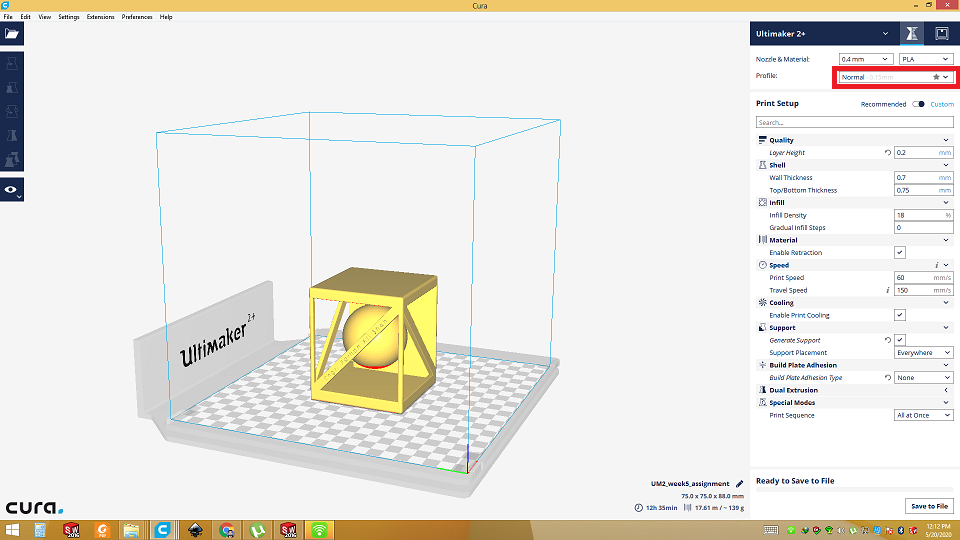Image resolution: width=960 pixels, height=540 pixels.
Task: Uncheck Enable Retraction checkbox
Action: [899, 252]
